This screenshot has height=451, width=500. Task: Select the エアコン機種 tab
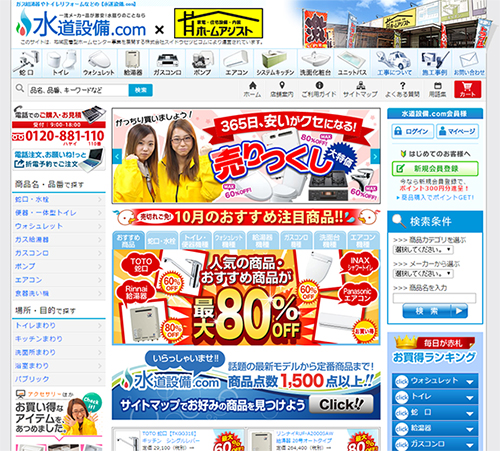click(363, 240)
